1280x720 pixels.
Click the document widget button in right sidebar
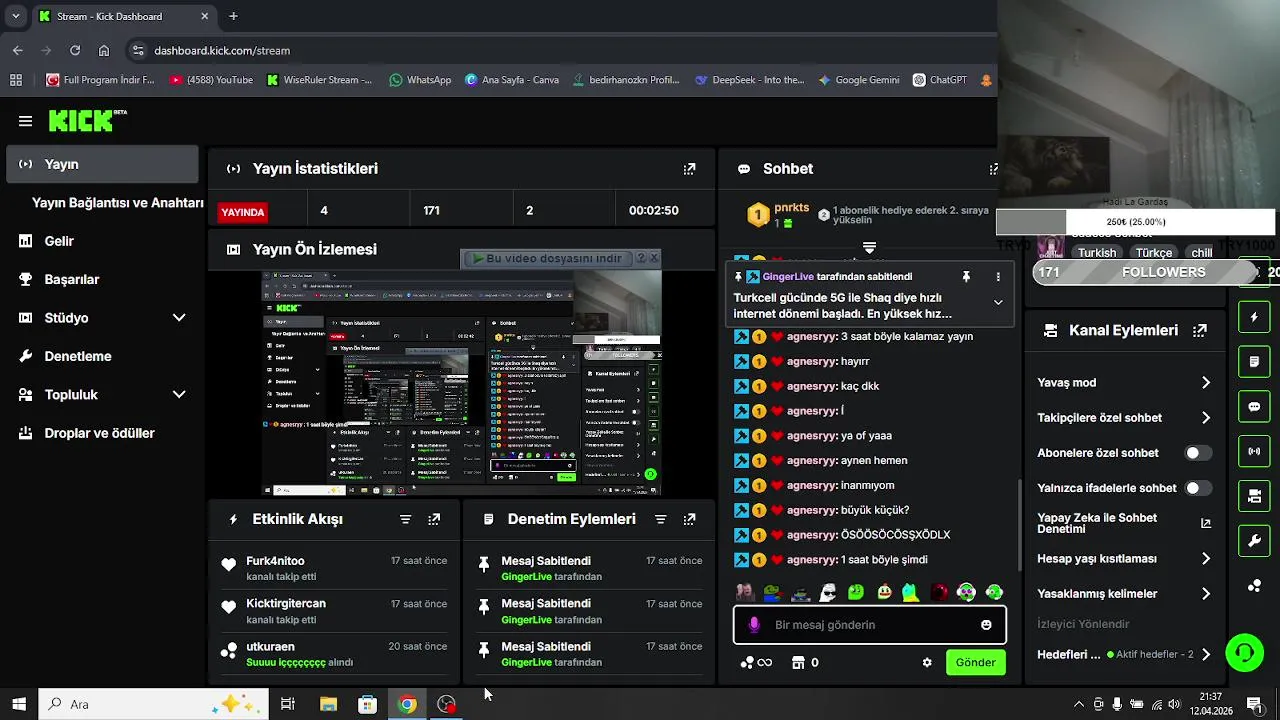1254,361
